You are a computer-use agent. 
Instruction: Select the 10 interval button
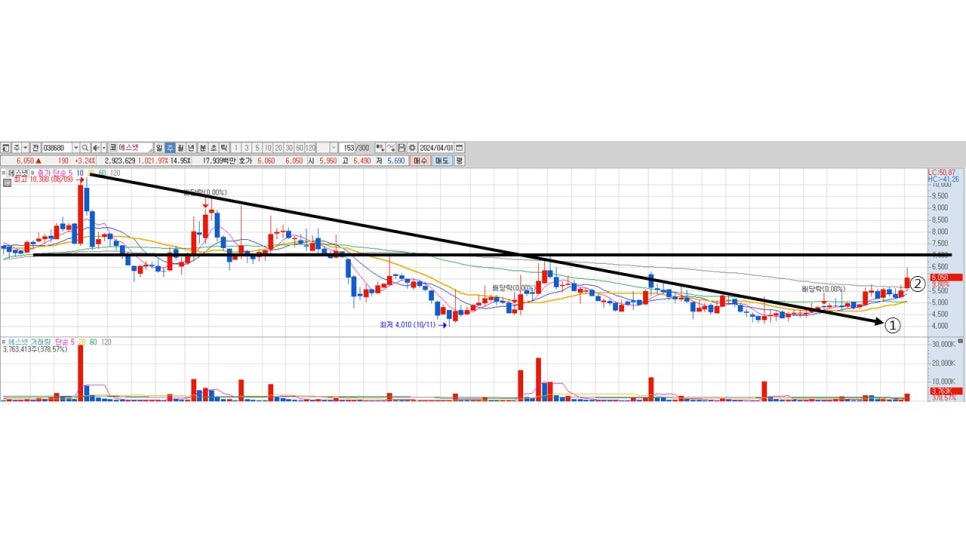[x=268, y=148]
